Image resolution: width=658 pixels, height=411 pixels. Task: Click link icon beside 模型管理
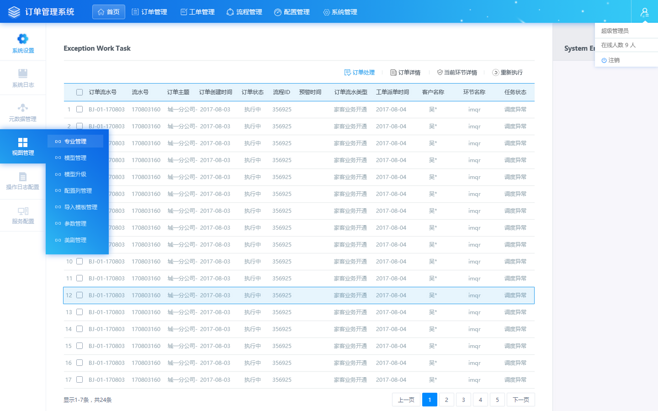coord(58,158)
